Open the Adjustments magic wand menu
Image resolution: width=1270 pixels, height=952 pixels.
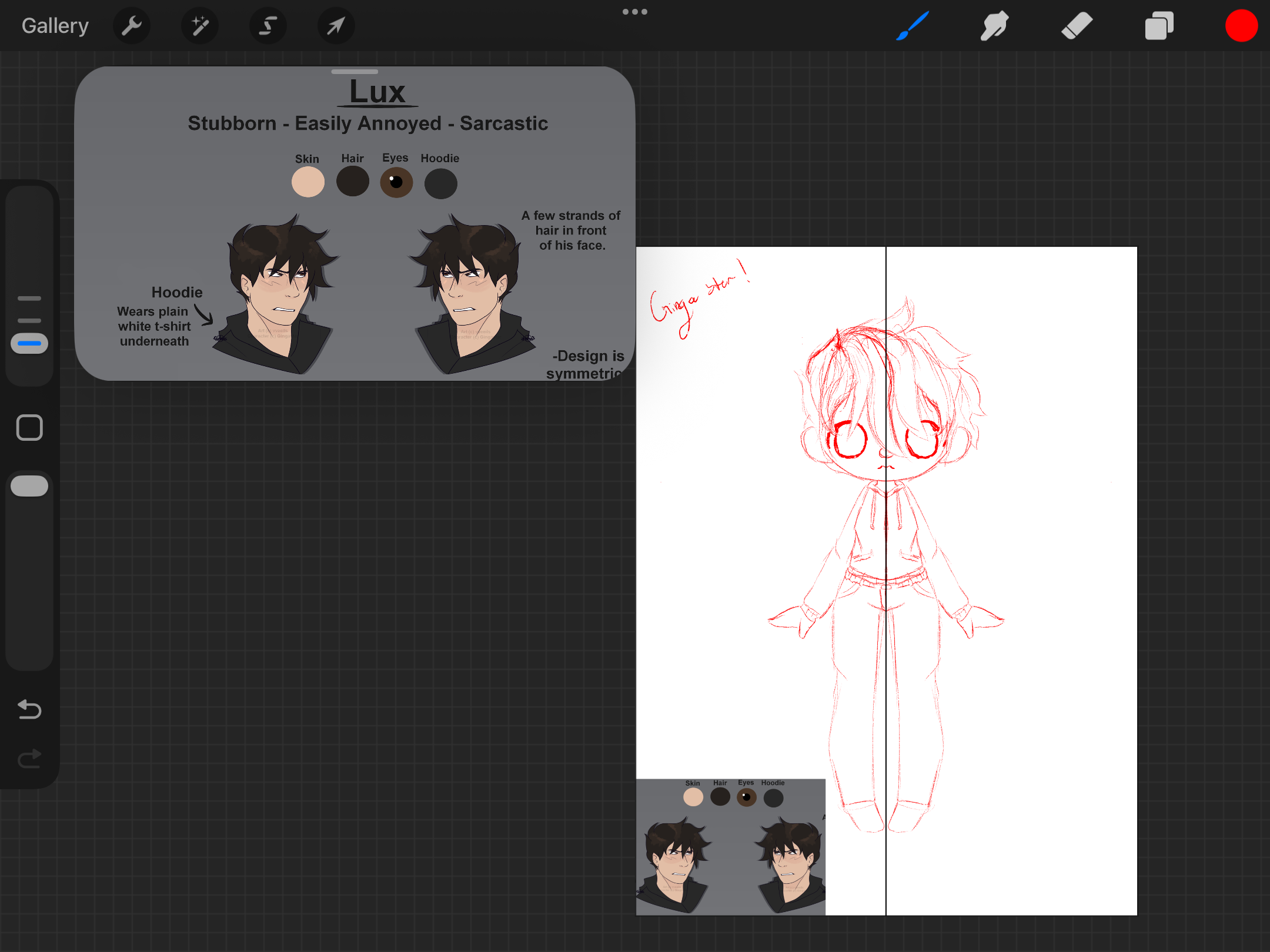point(200,26)
